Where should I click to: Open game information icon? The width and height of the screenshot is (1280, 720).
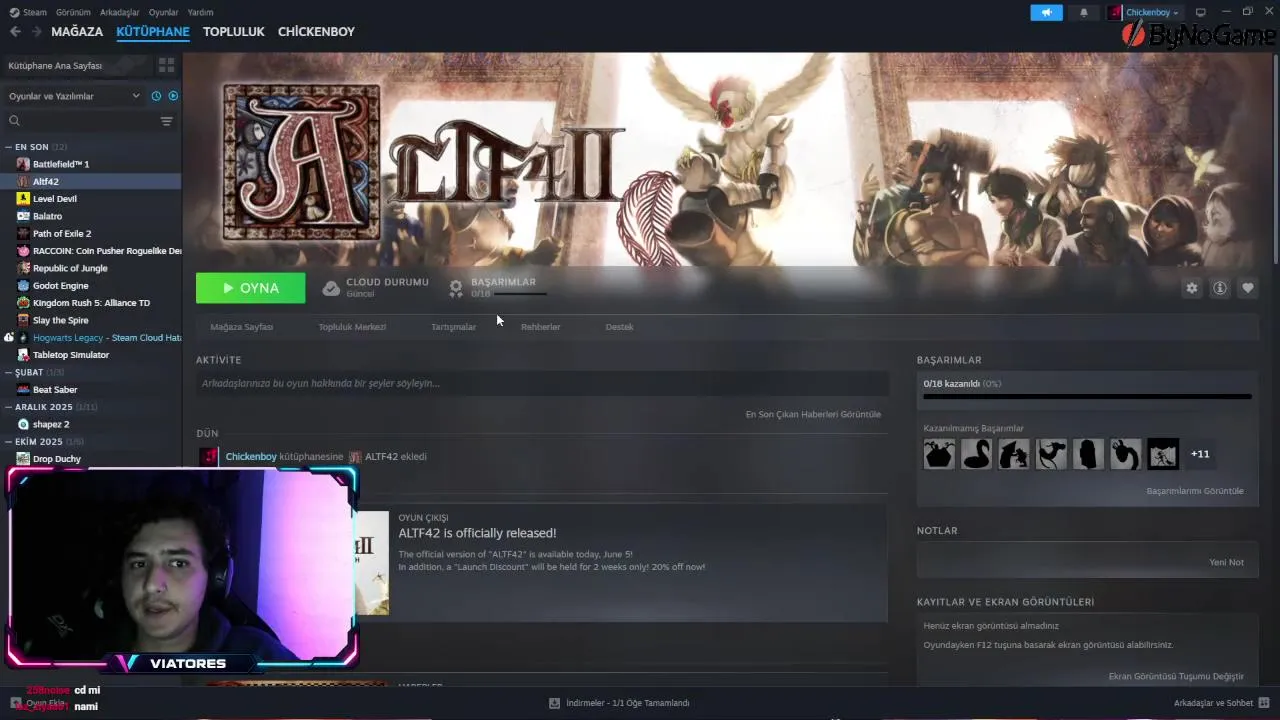1219,288
